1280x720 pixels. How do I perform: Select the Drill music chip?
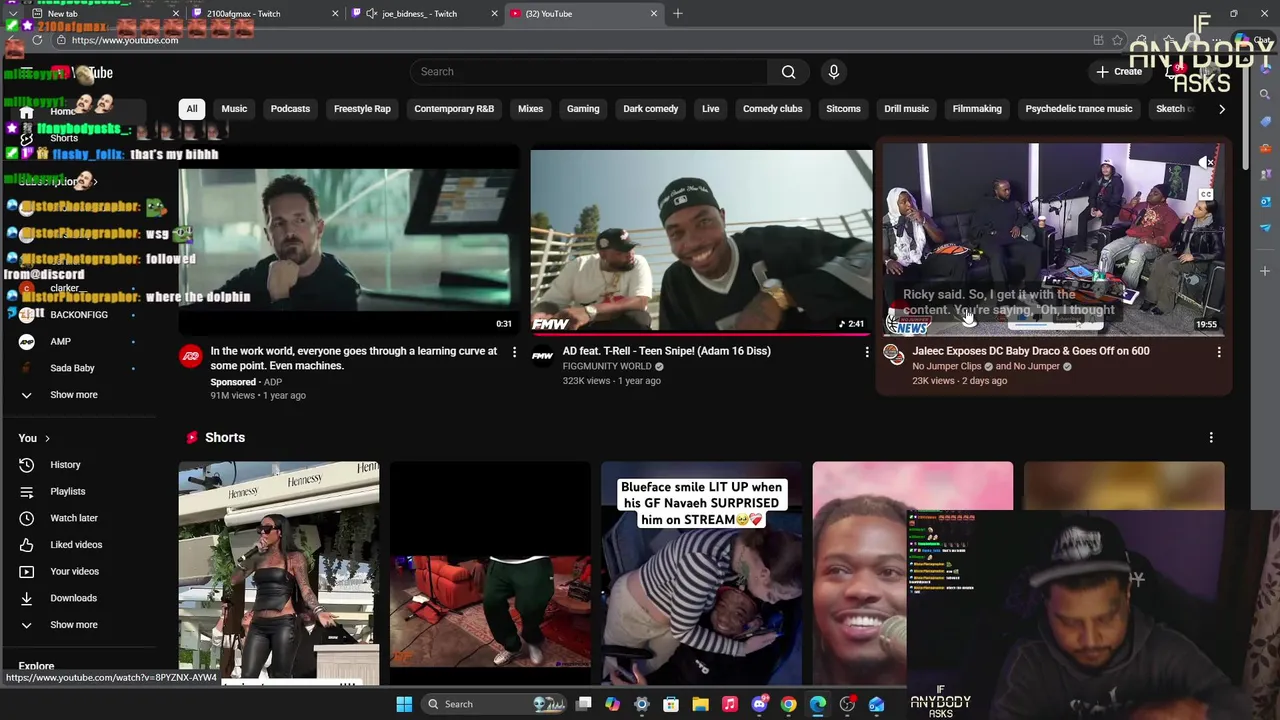907,109
